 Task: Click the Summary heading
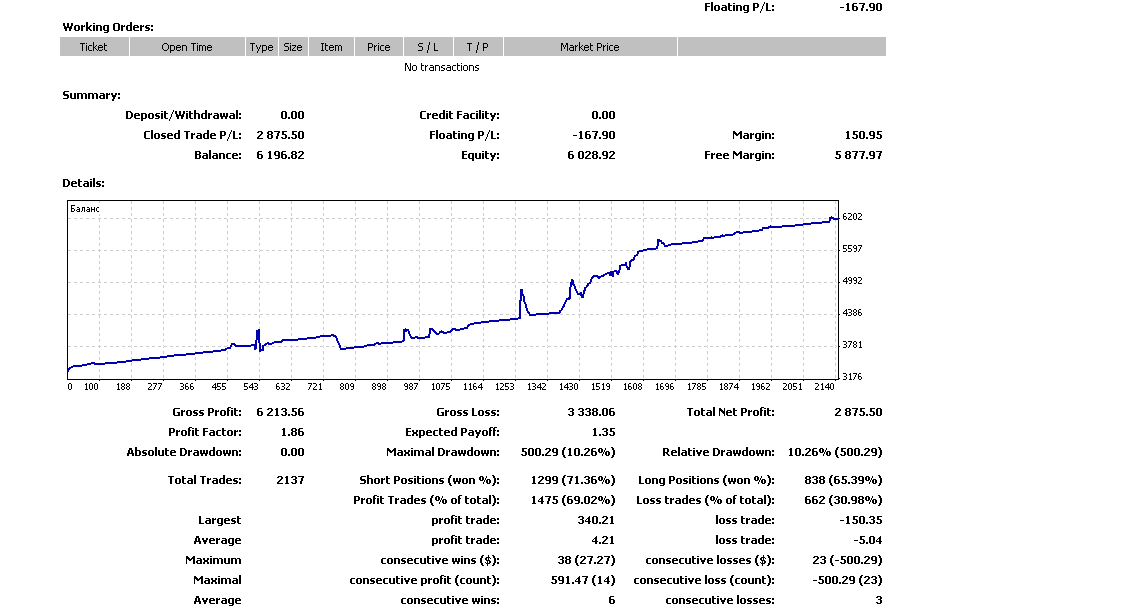91,95
